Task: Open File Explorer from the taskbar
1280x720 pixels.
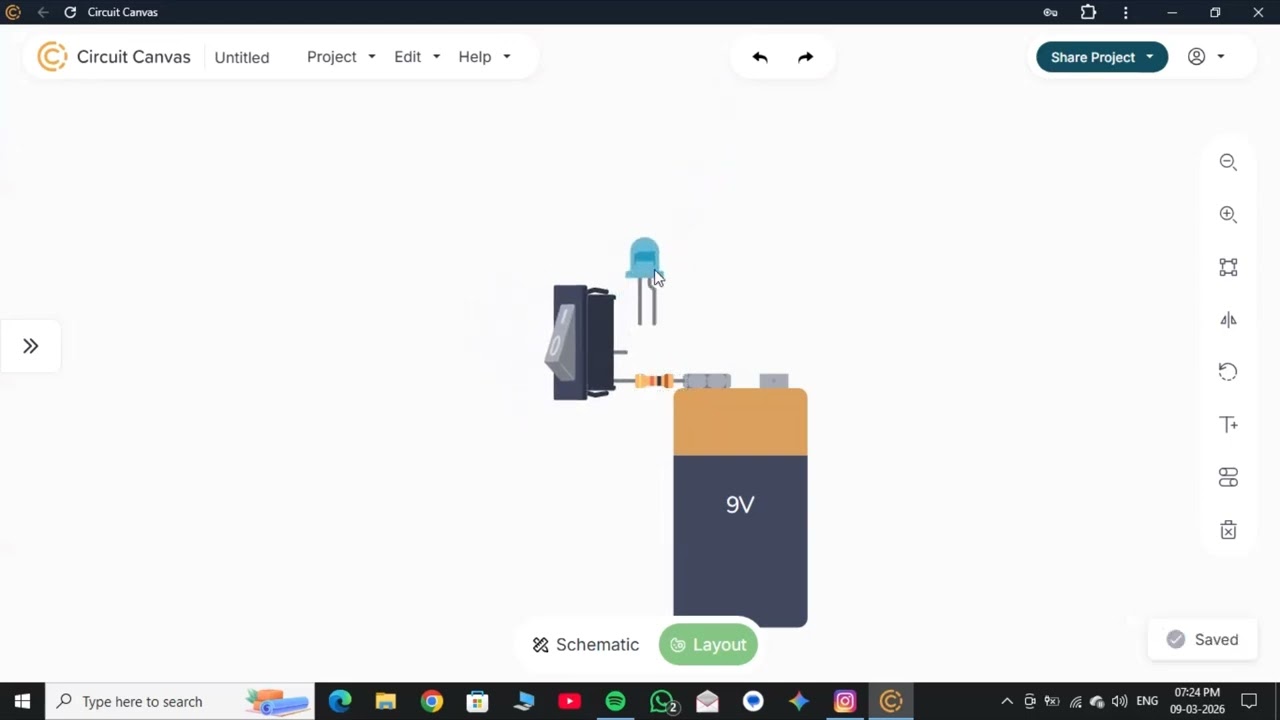Action: click(x=385, y=701)
